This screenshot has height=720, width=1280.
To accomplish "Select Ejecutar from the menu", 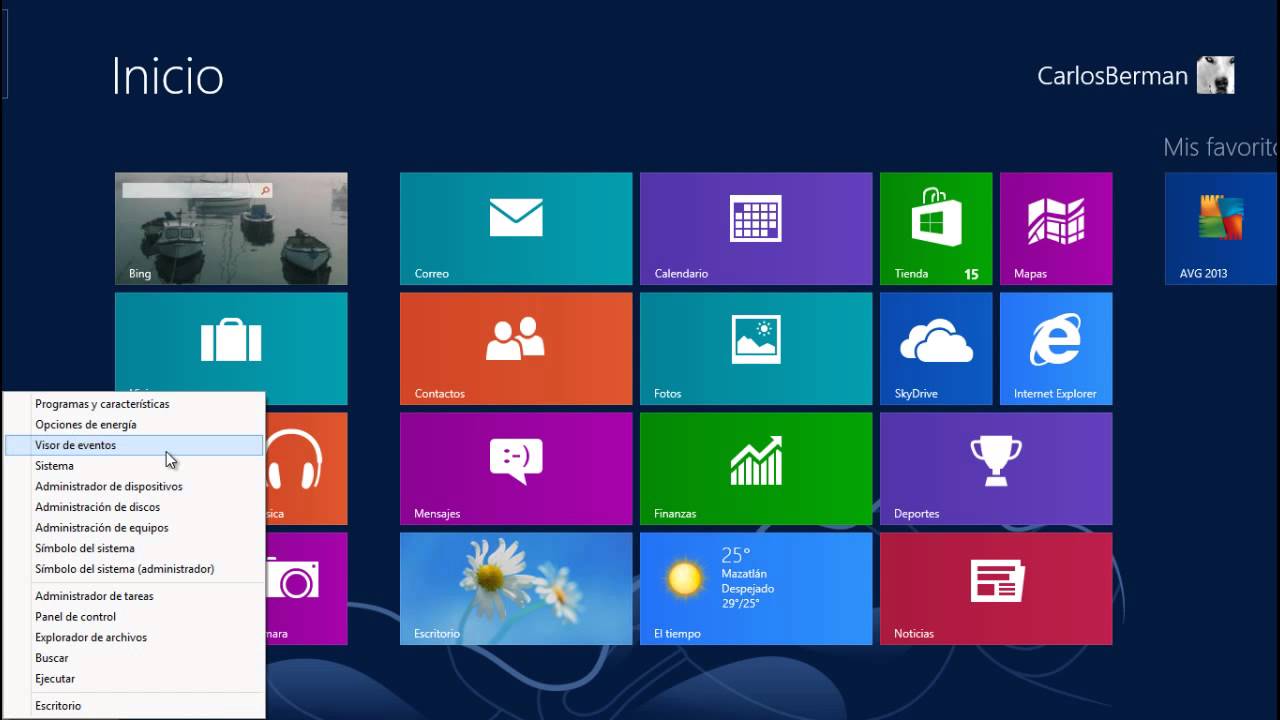I will coord(134,679).
